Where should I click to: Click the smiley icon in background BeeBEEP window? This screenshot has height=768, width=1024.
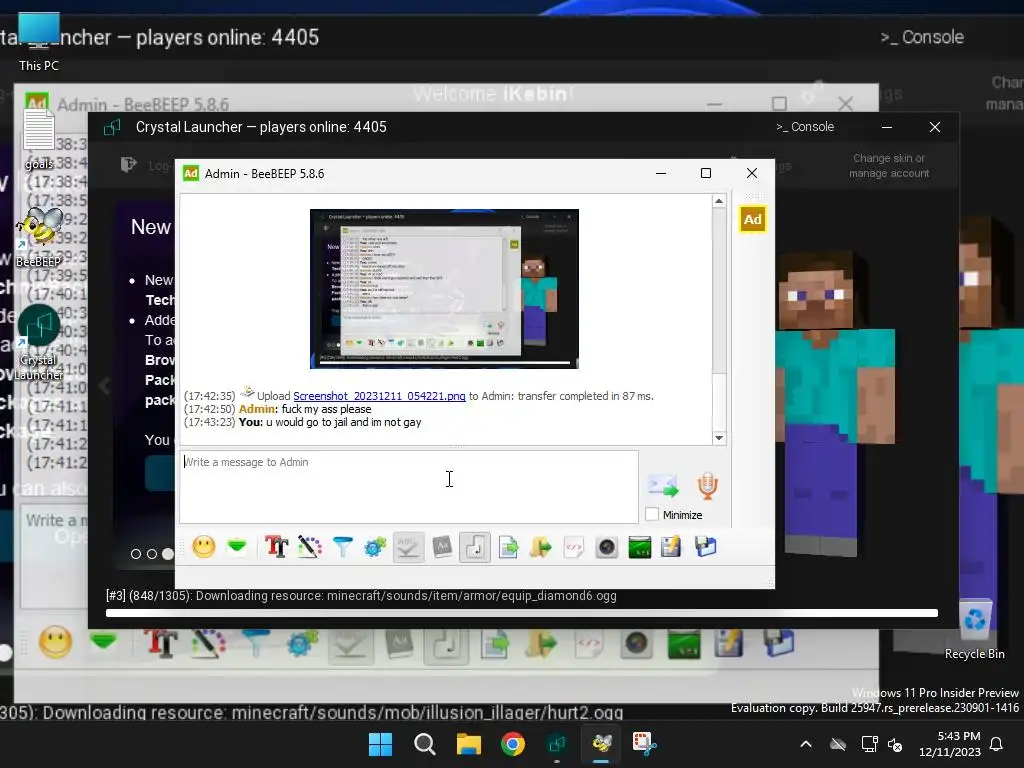pos(56,642)
